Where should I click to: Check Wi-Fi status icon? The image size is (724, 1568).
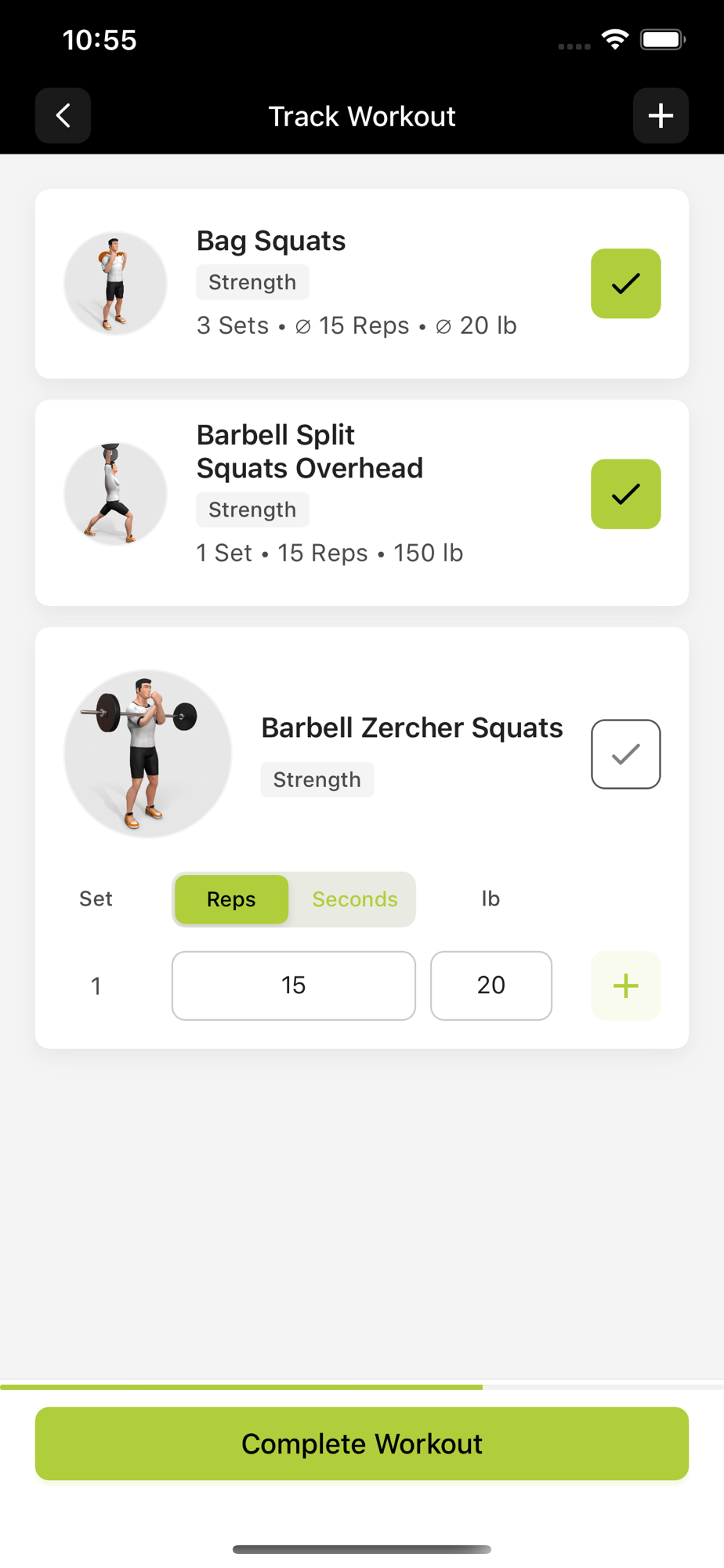[x=615, y=39]
